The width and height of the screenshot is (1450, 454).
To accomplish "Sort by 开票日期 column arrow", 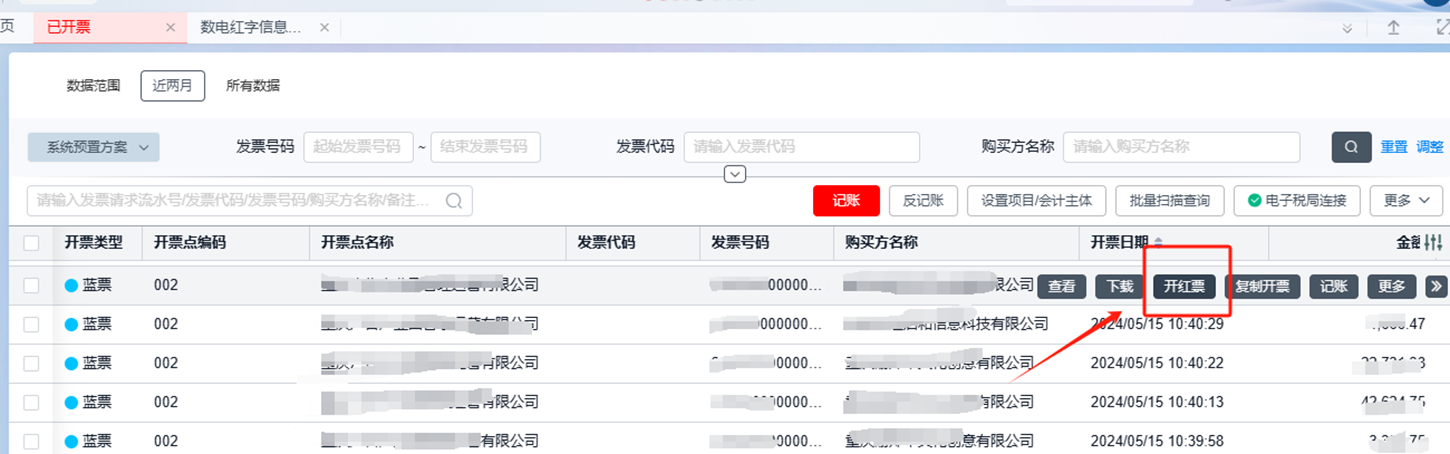I will click(1159, 243).
